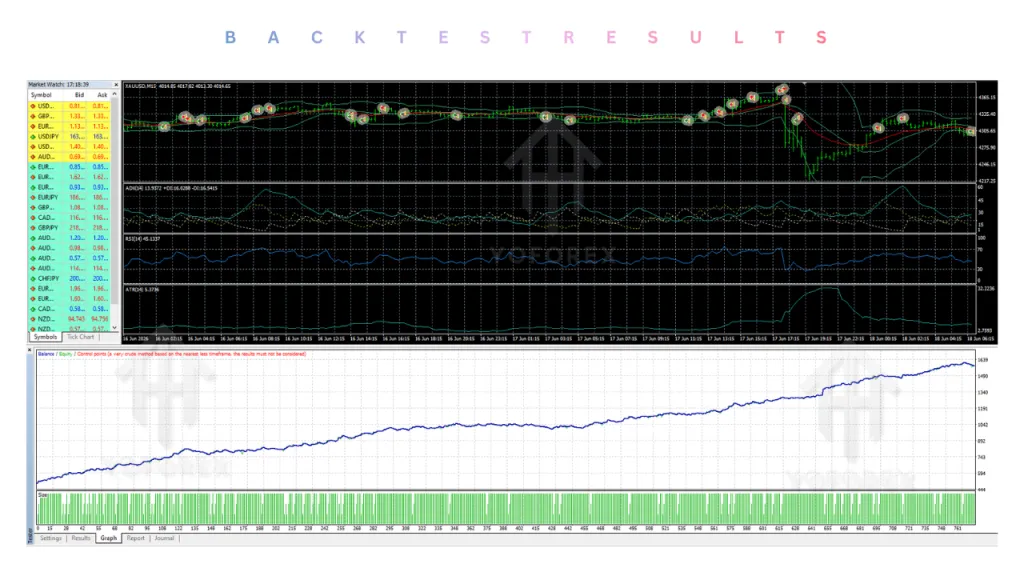Select the CHFJPY symbol arrow icon
This screenshot has height=576, width=1024.
pos(33,278)
